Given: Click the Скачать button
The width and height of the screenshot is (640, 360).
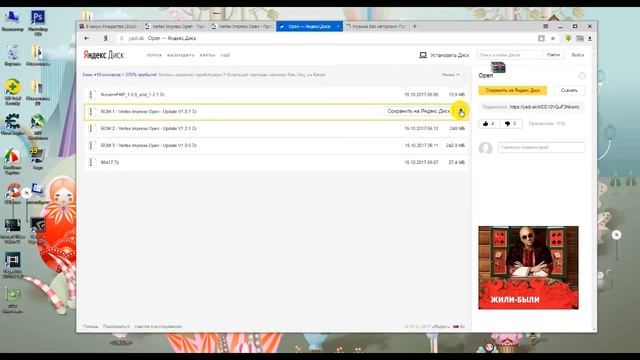Looking at the screenshot, I should [569, 90].
